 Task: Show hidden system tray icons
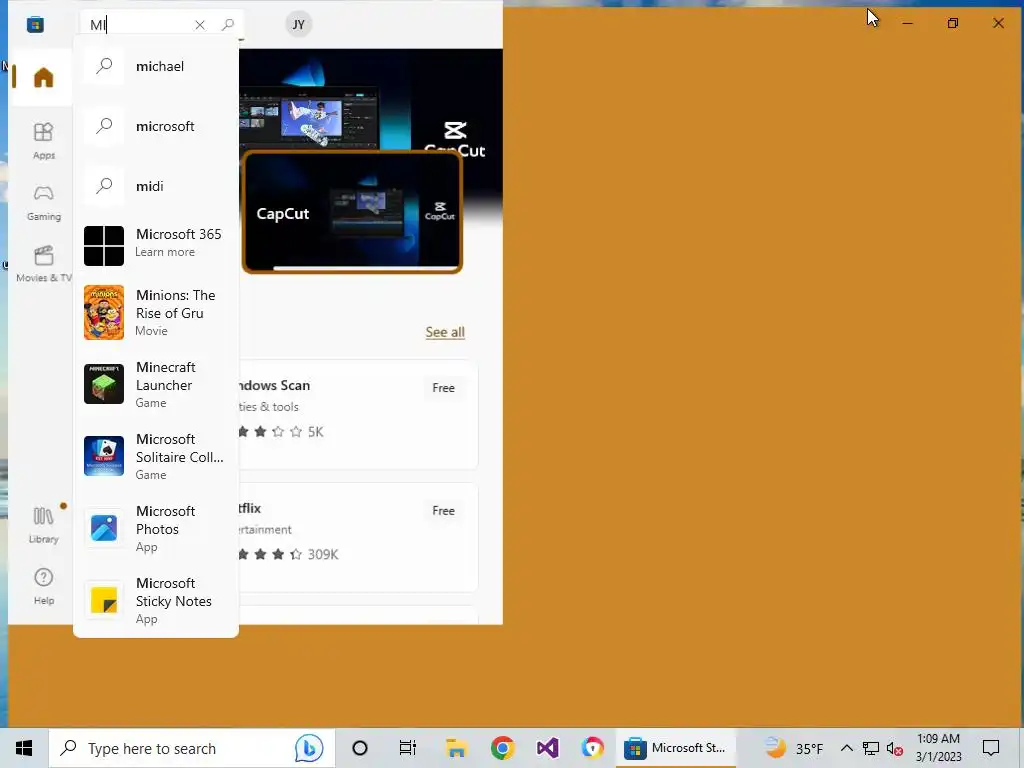pos(846,748)
